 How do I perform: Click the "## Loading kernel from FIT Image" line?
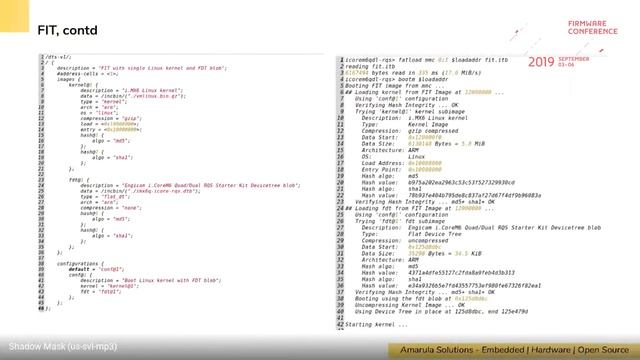(424, 92)
